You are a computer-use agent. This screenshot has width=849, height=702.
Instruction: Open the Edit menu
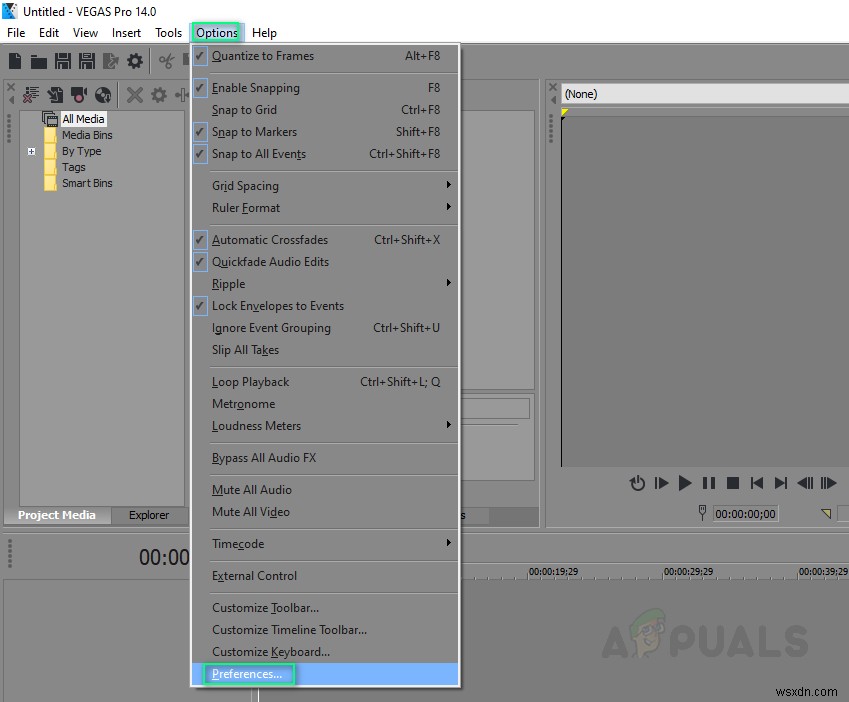click(x=49, y=32)
